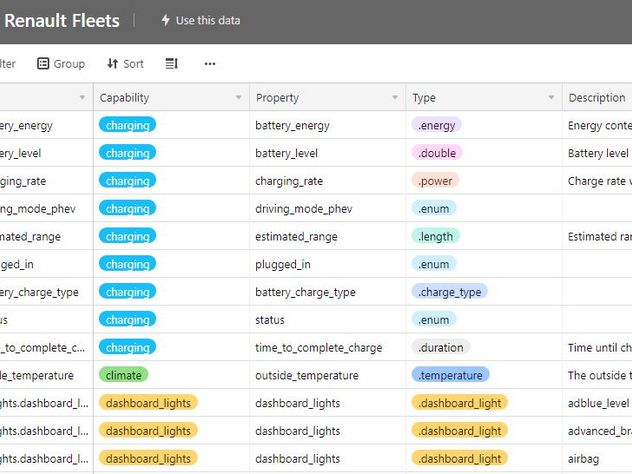Click charging tag in charging_rate row

point(127,181)
